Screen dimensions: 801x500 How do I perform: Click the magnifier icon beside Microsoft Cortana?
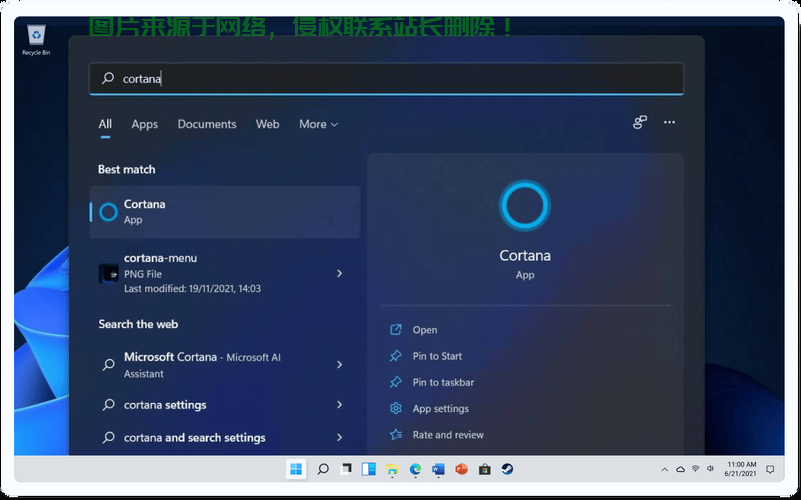coord(108,364)
